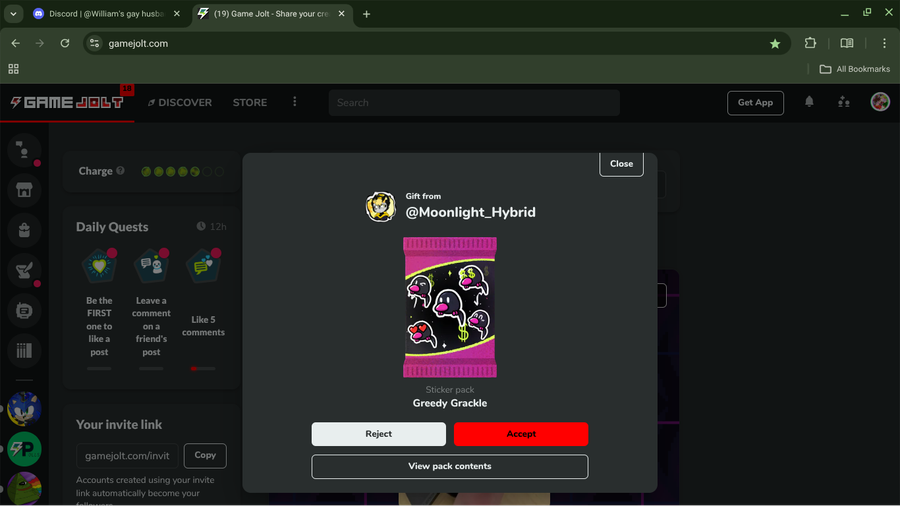
Task: Close the Discord browser tab
Action: [177, 14]
